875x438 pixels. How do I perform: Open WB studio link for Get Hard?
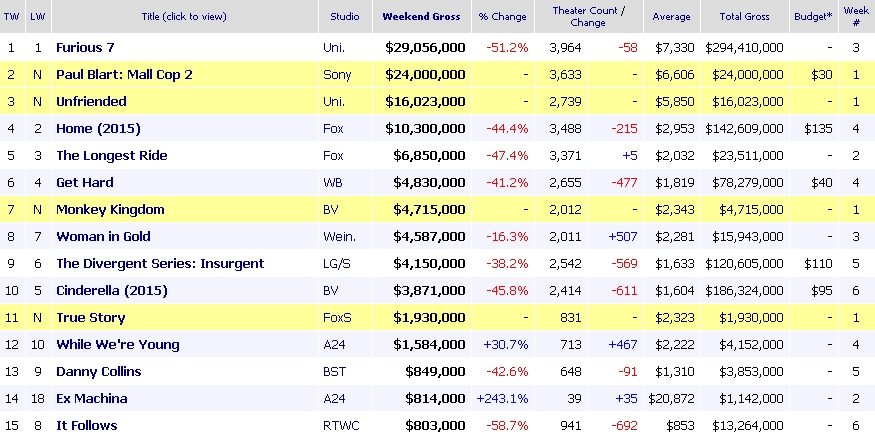click(x=333, y=182)
